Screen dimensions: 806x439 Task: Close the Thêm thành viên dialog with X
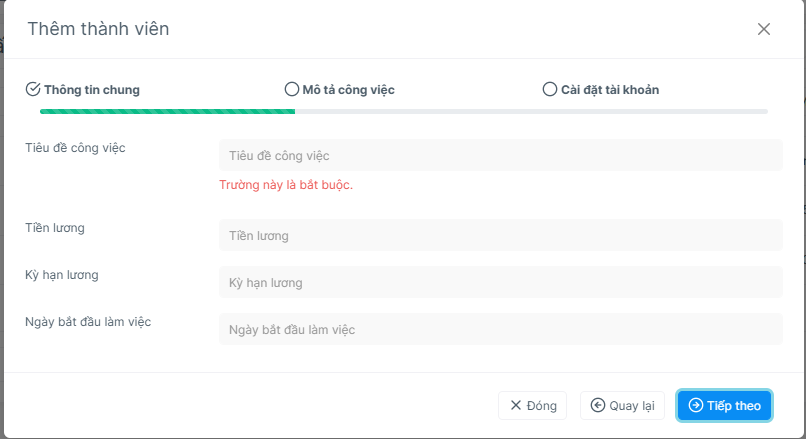[764, 29]
